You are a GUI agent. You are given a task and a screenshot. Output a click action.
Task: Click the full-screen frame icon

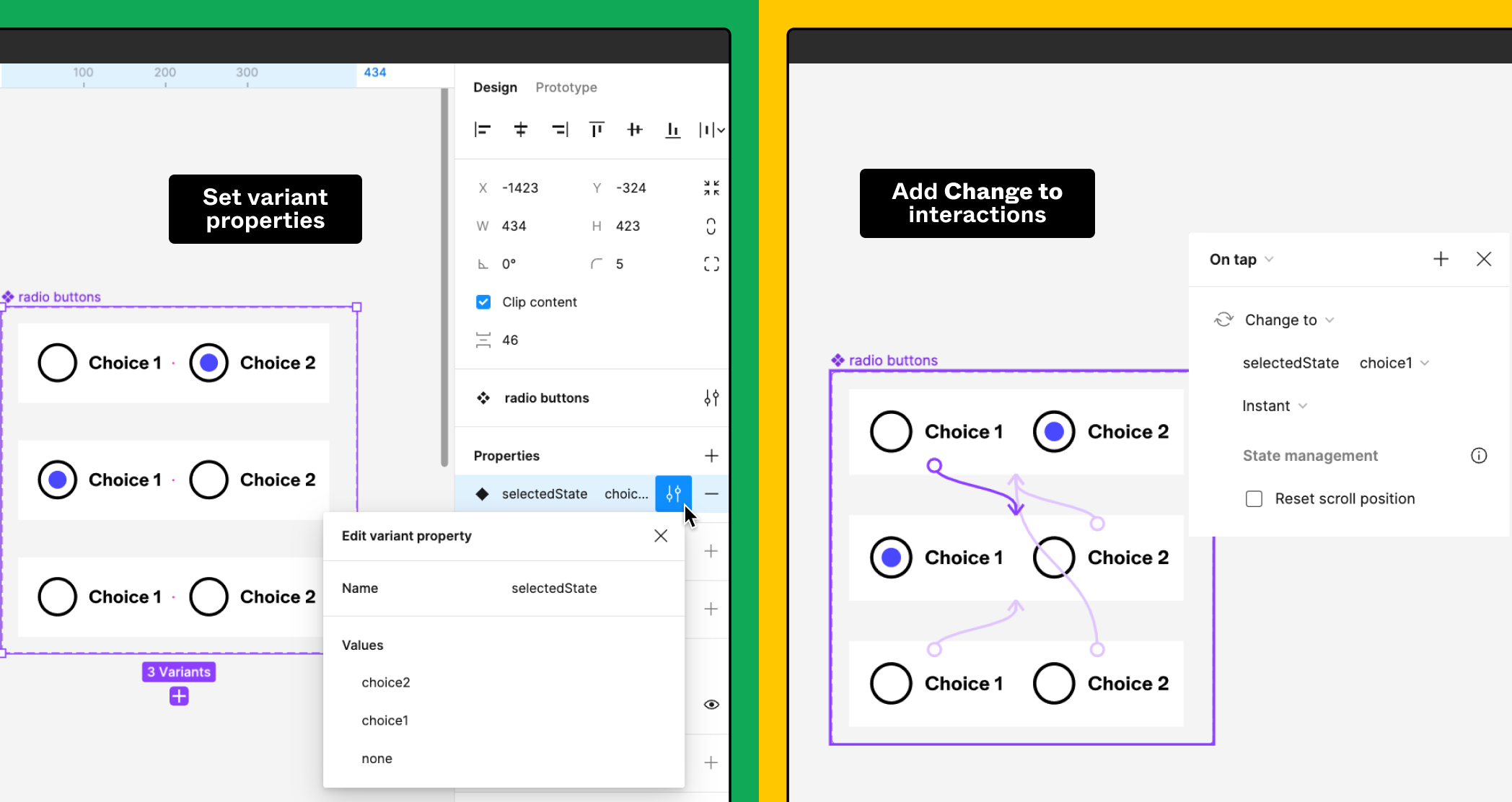tap(711, 263)
